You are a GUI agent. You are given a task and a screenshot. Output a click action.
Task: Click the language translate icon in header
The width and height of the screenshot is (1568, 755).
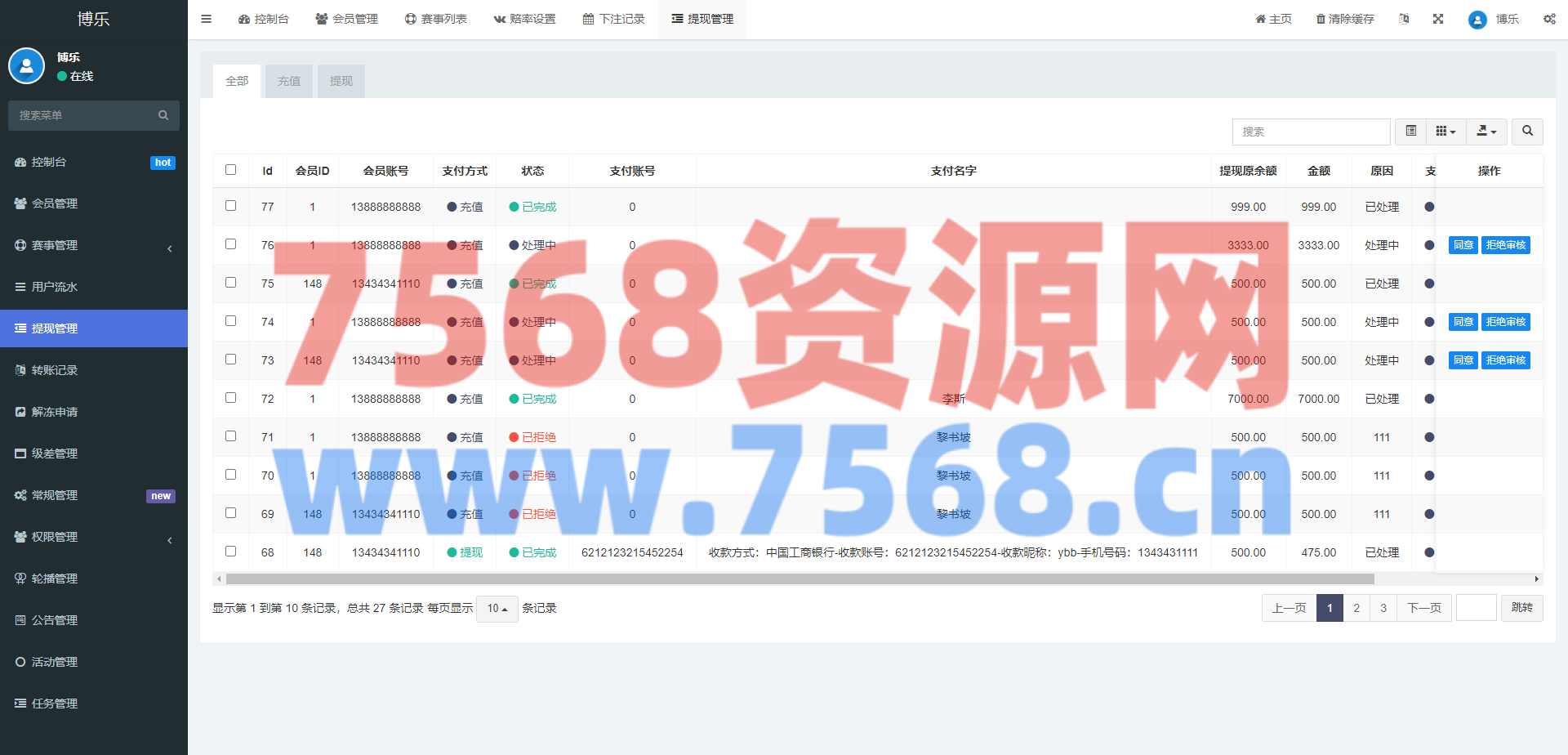coord(1404,19)
